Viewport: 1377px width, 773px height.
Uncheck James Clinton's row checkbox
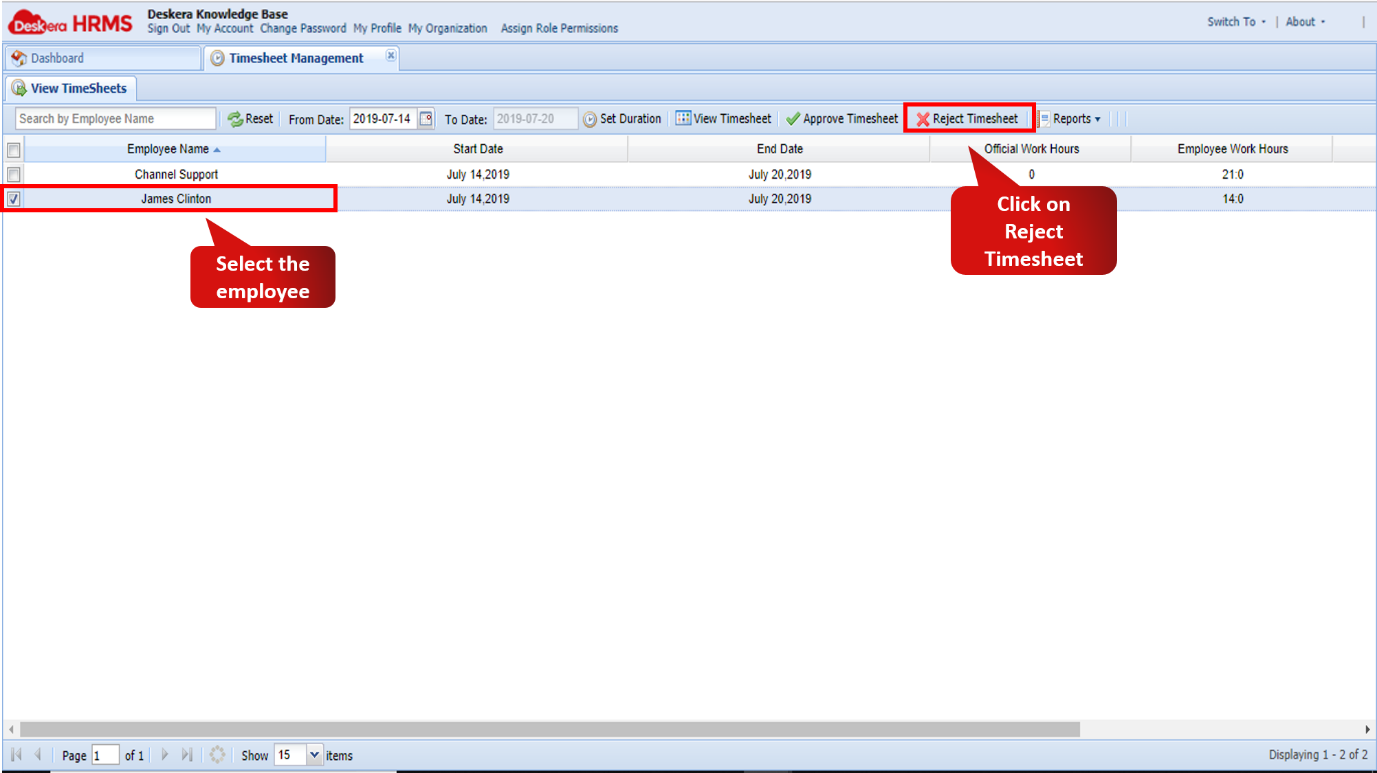pos(15,198)
